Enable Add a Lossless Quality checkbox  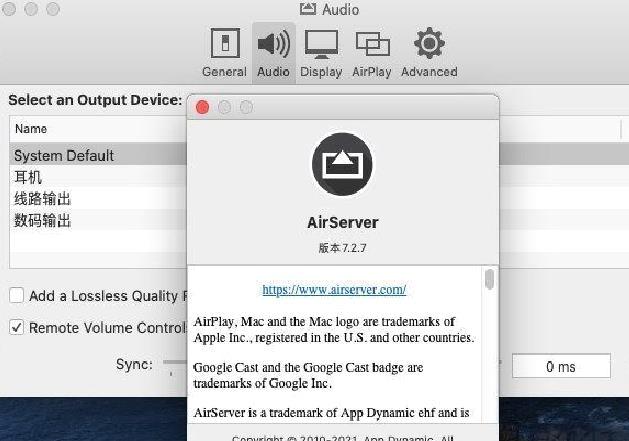(x=16, y=295)
